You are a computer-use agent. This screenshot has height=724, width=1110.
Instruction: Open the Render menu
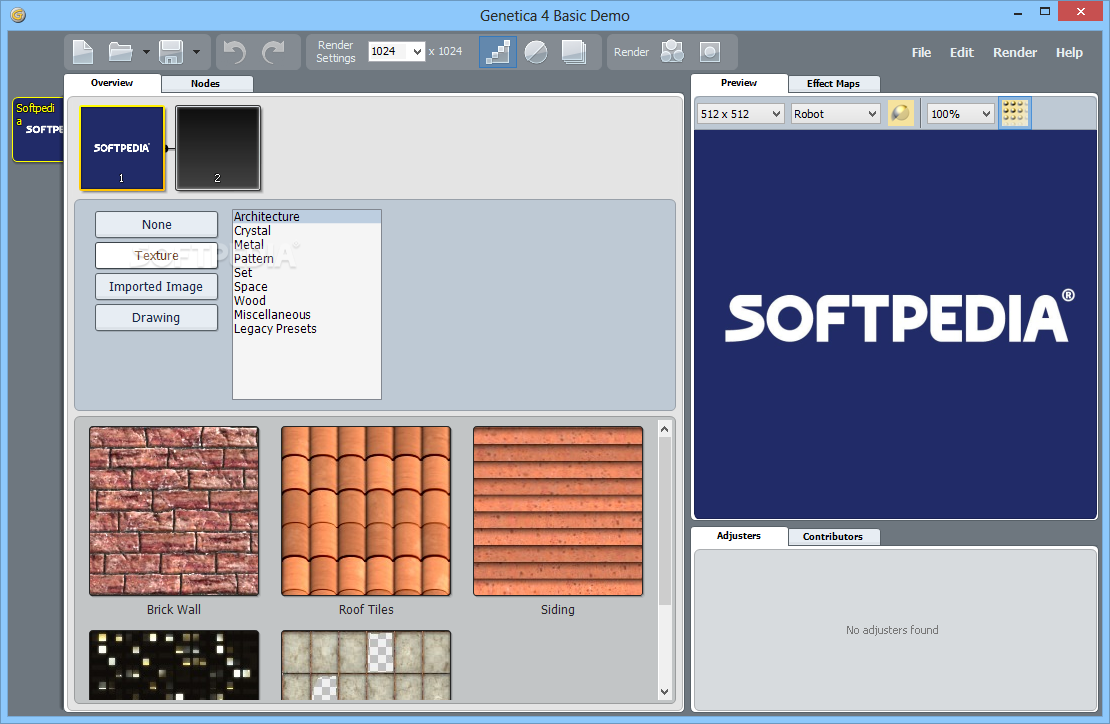[x=1014, y=52]
